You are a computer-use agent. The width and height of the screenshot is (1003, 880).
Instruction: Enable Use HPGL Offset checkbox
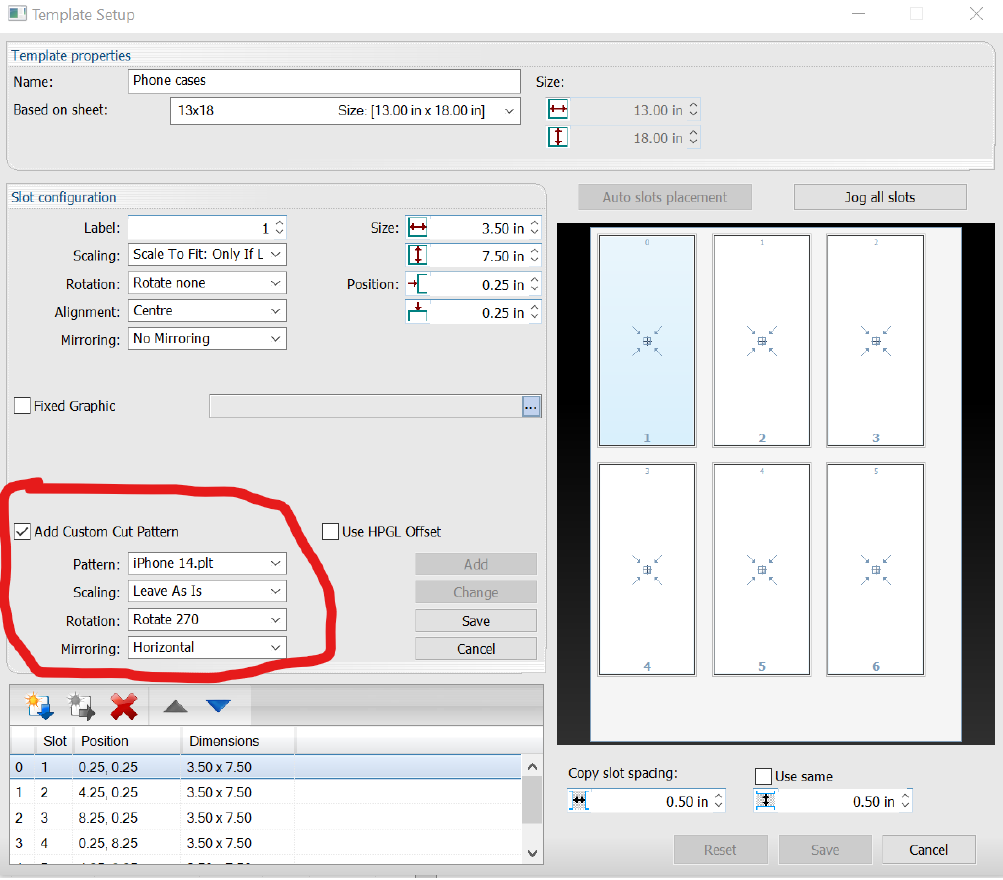[330, 531]
